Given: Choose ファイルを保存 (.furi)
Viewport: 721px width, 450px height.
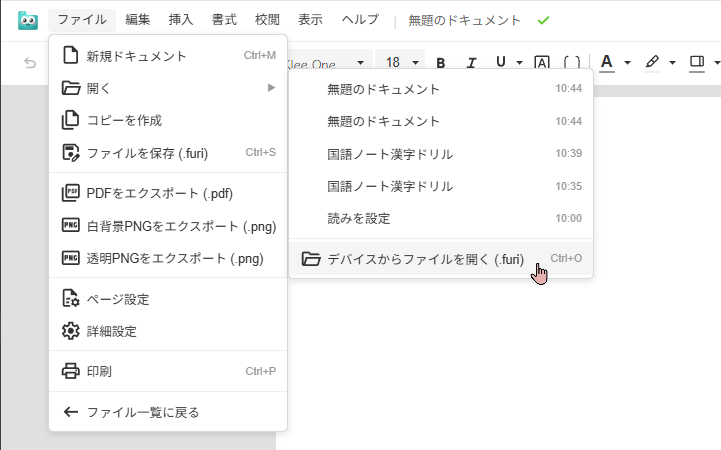Looking at the screenshot, I should 168,153.
